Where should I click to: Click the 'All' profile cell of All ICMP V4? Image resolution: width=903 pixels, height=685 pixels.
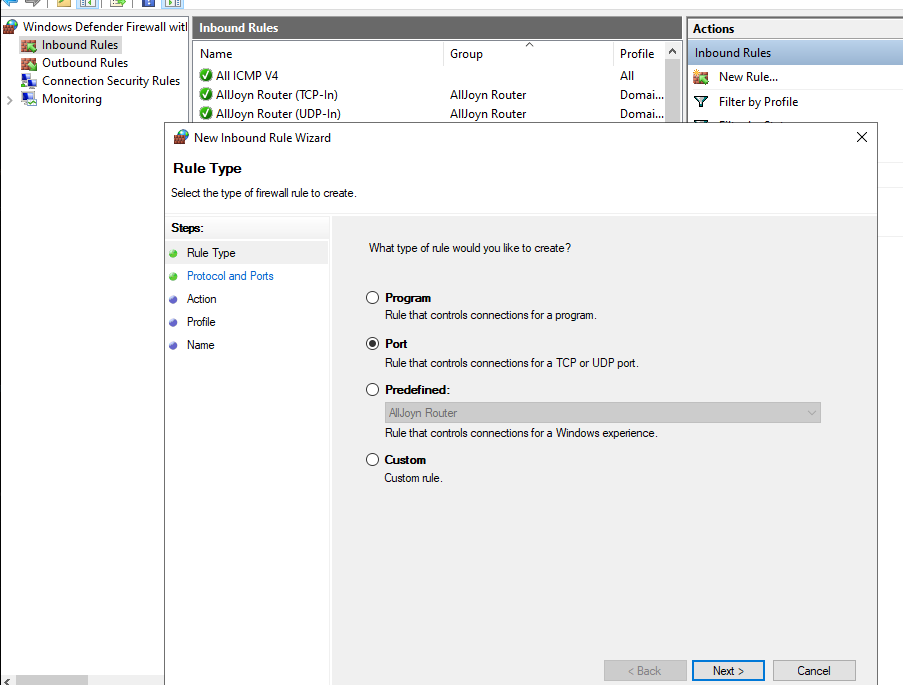tap(627, 75)
